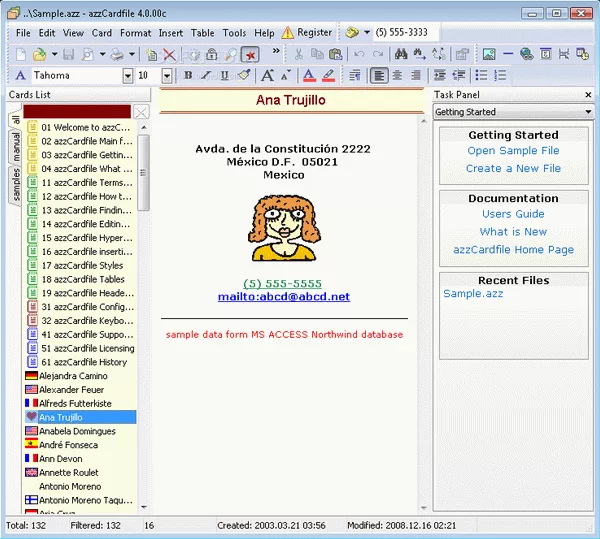Image resolution: width=600 pixels, height=539 pixels.
Task: Decrease indent icon
Action: click(x=458, y=75)
